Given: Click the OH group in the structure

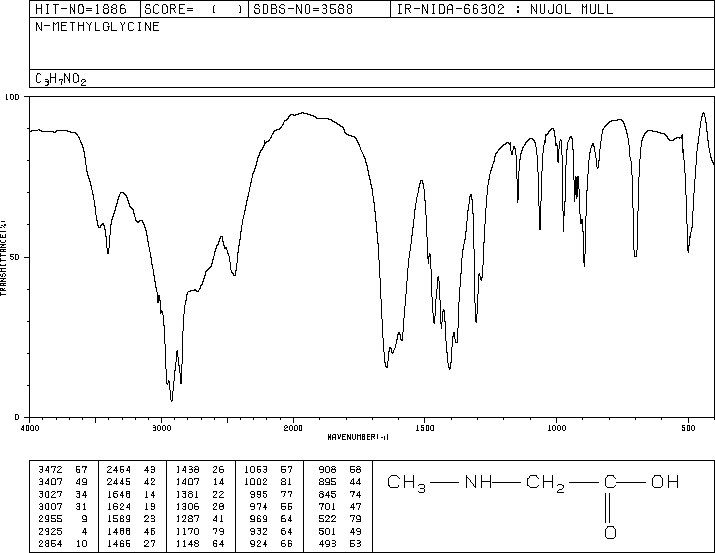Looking at the screenshot, I should click(665, 482).
